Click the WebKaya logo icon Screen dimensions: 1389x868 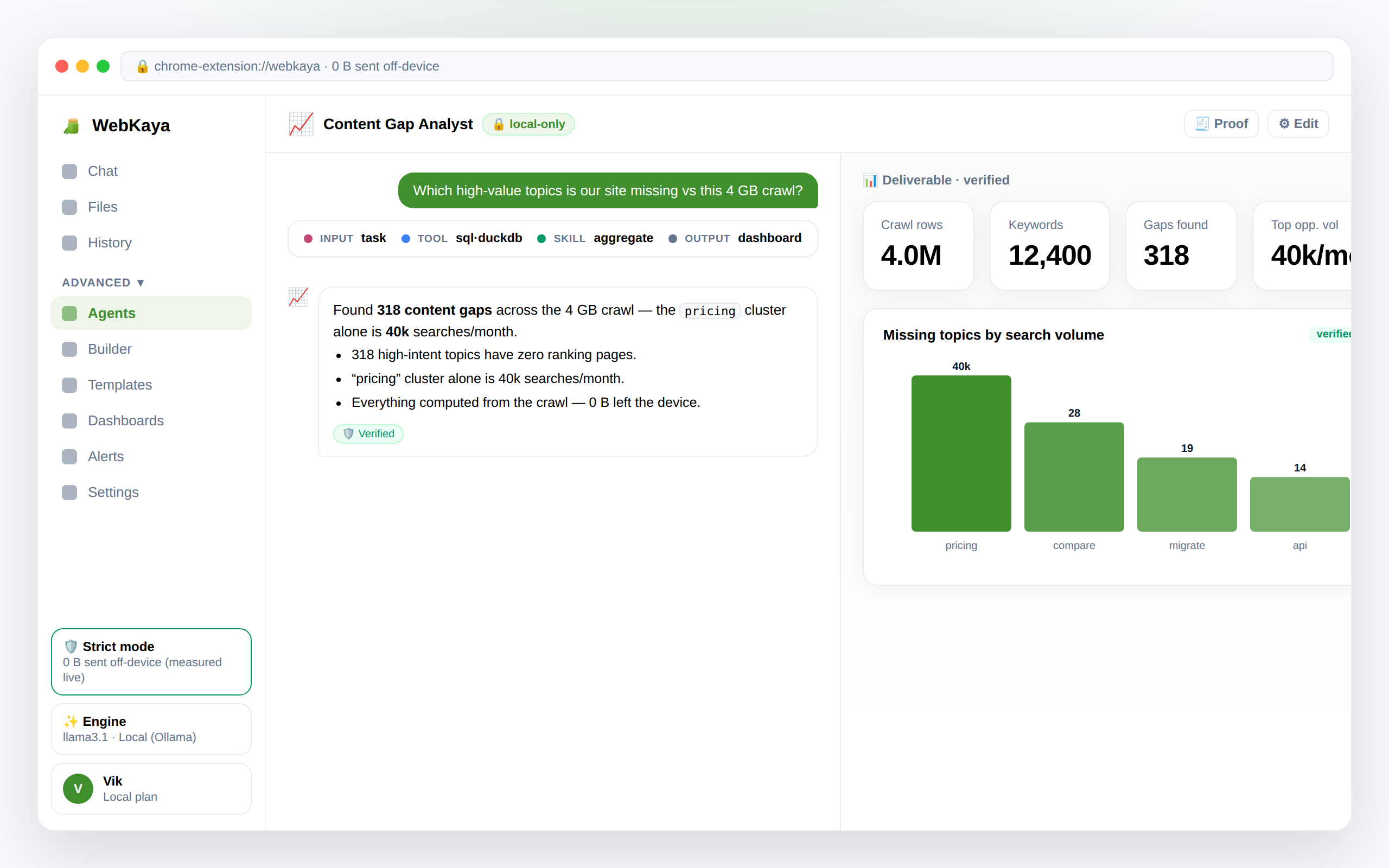(71, 126)
